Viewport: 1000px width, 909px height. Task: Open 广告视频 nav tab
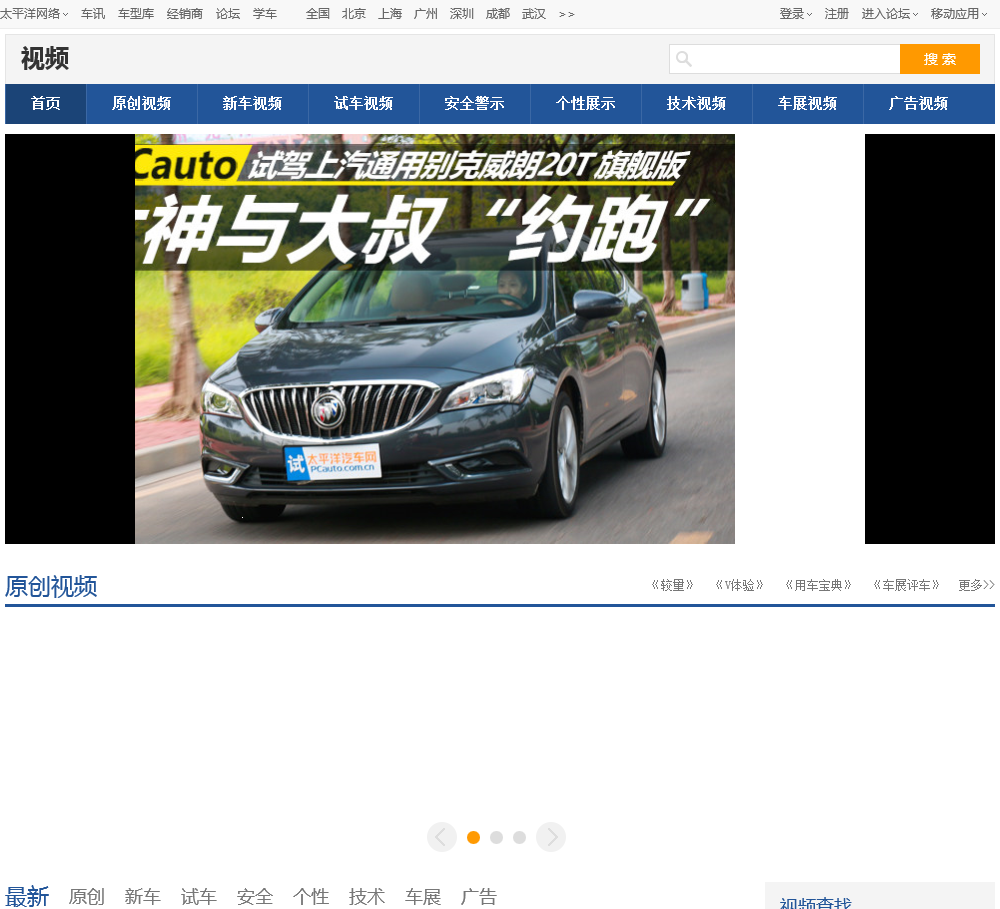(918, 103)
